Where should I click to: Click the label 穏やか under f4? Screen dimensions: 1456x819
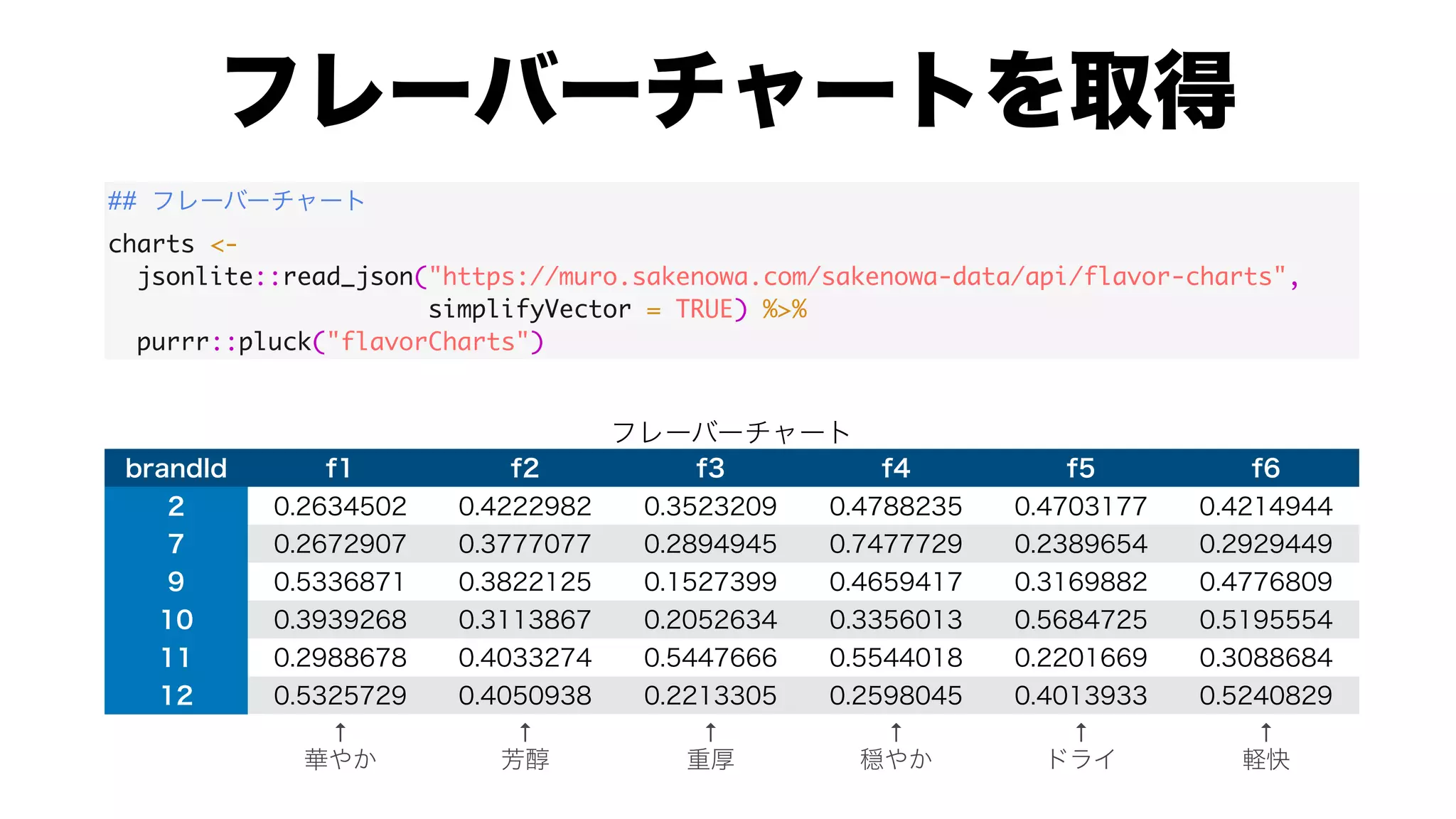point(896,759)
